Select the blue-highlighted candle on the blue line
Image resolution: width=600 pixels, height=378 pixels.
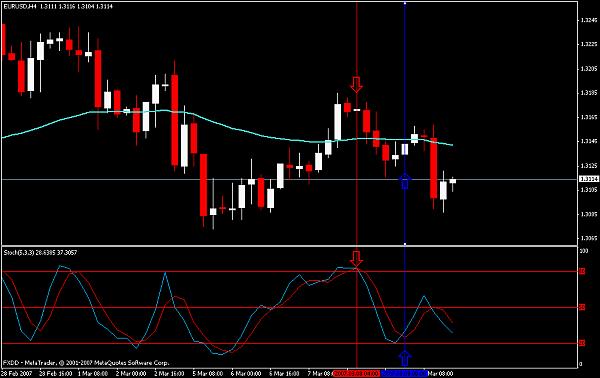405,149
